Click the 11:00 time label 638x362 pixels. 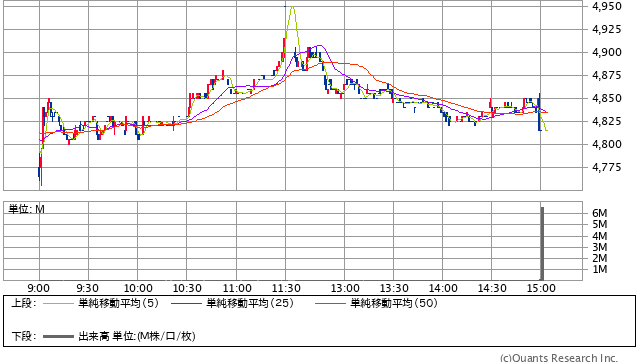(x=237, y=288)
